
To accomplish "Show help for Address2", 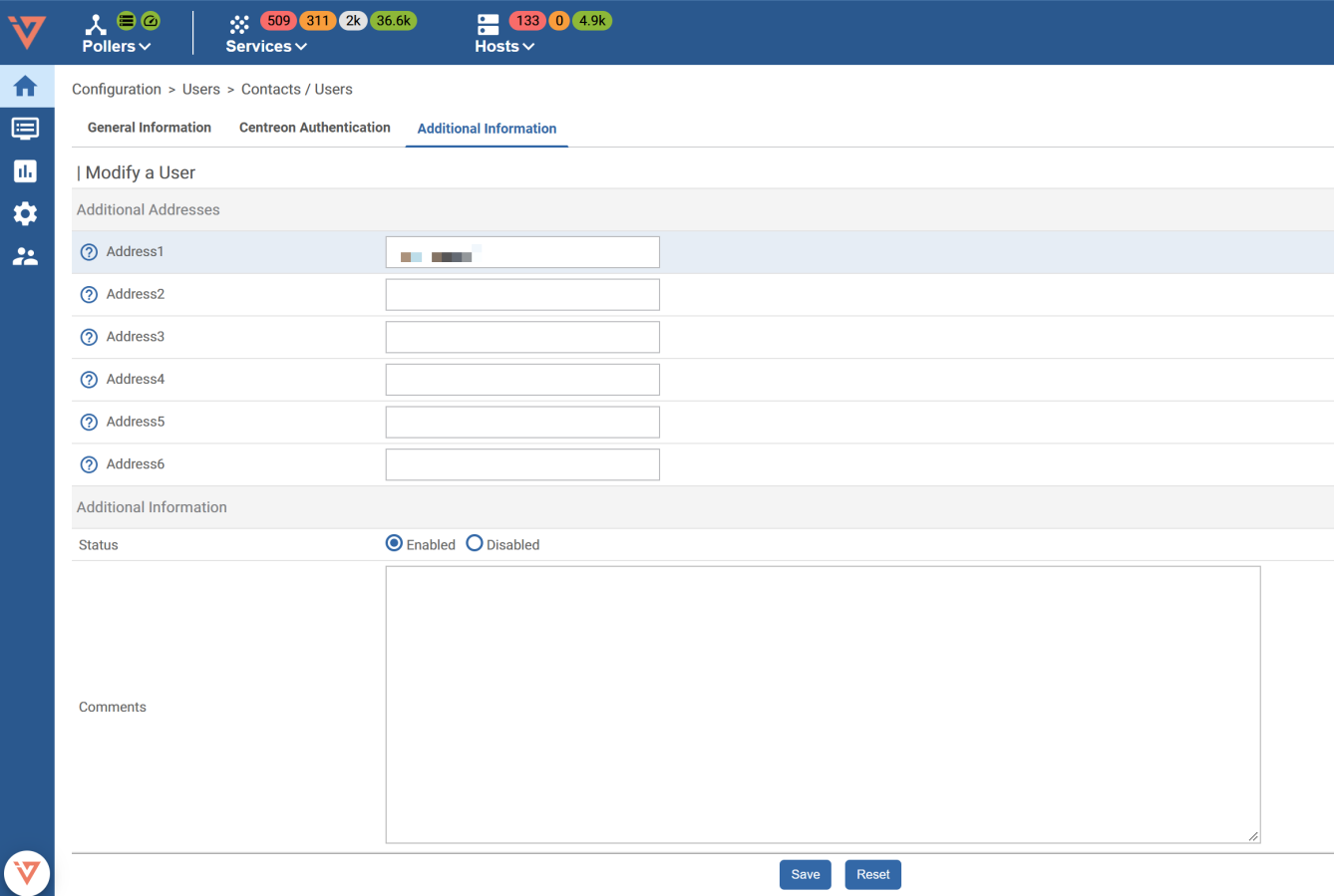I will point(89,295).
